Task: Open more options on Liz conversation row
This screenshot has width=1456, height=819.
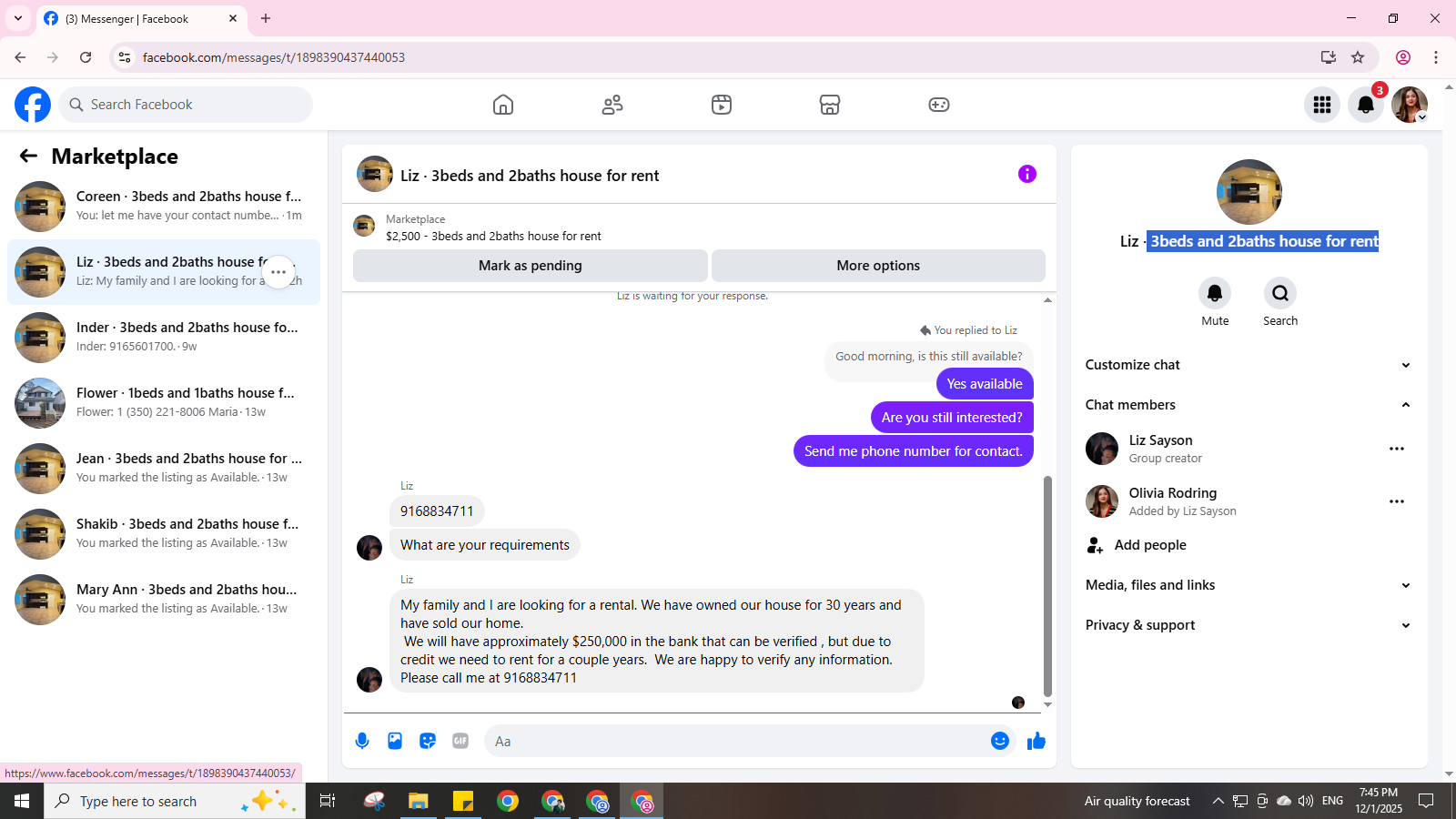Action: [278, 272]
